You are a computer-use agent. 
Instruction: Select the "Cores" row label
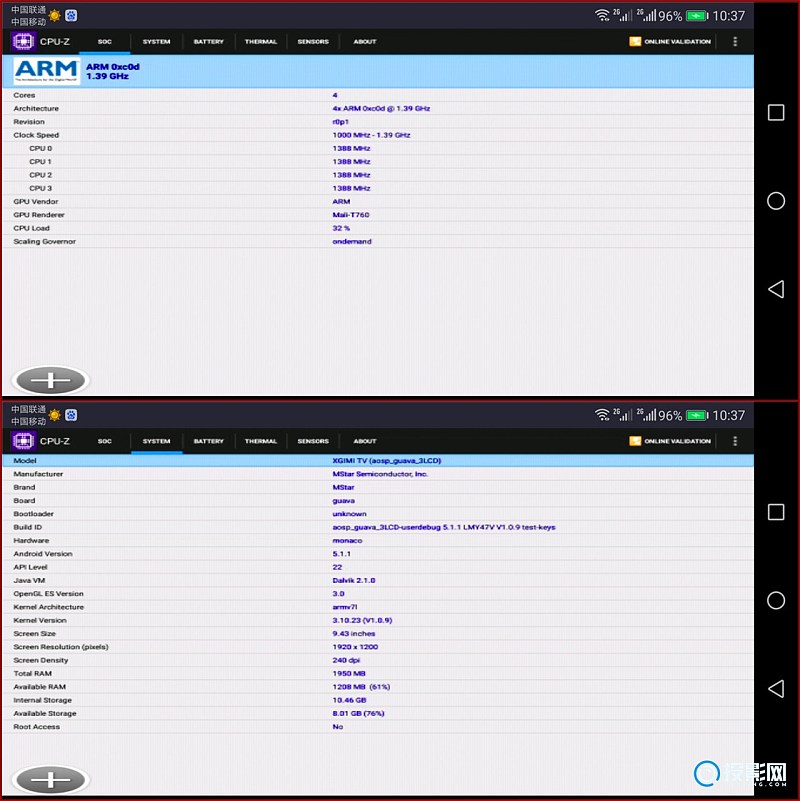click(x=24, y=95)
